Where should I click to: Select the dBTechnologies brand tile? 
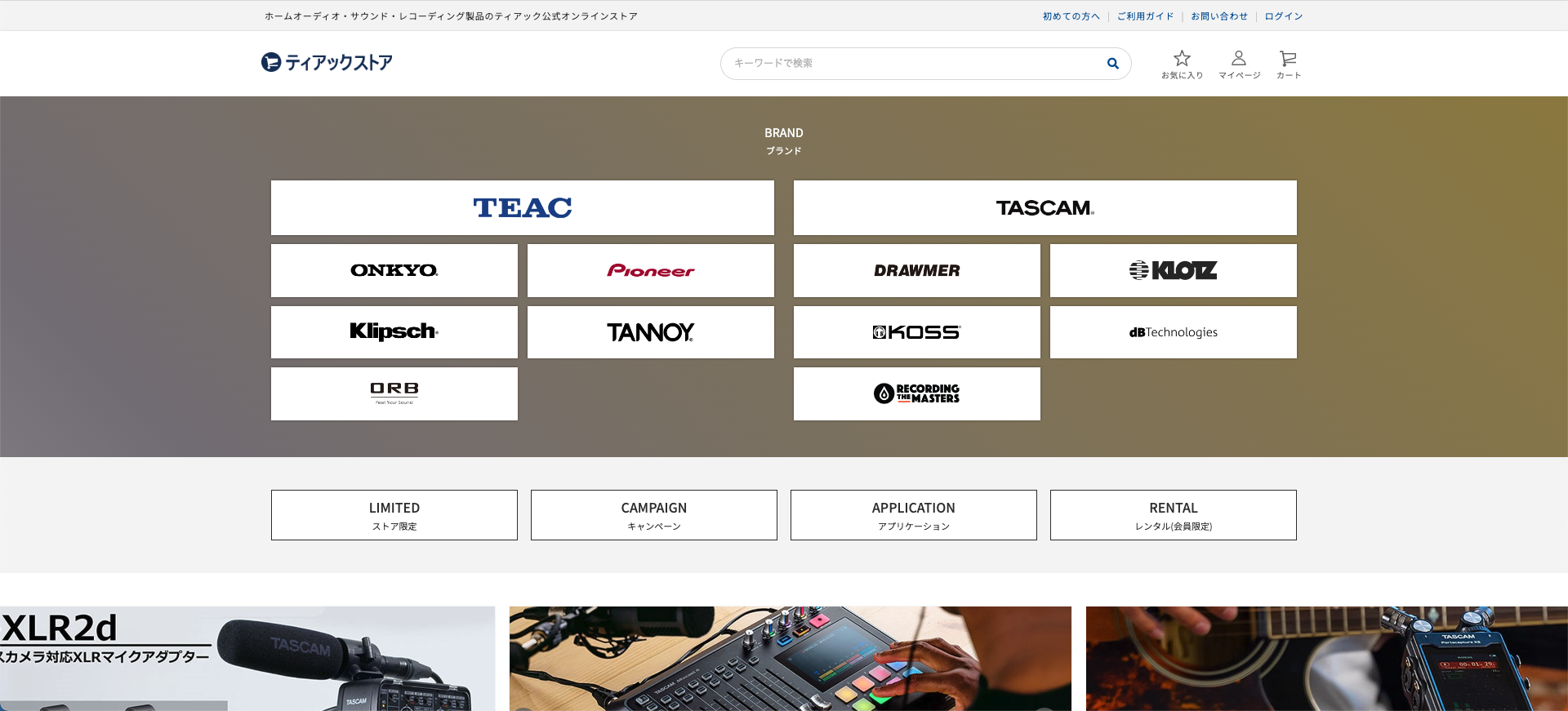(x=1174, y=332)
